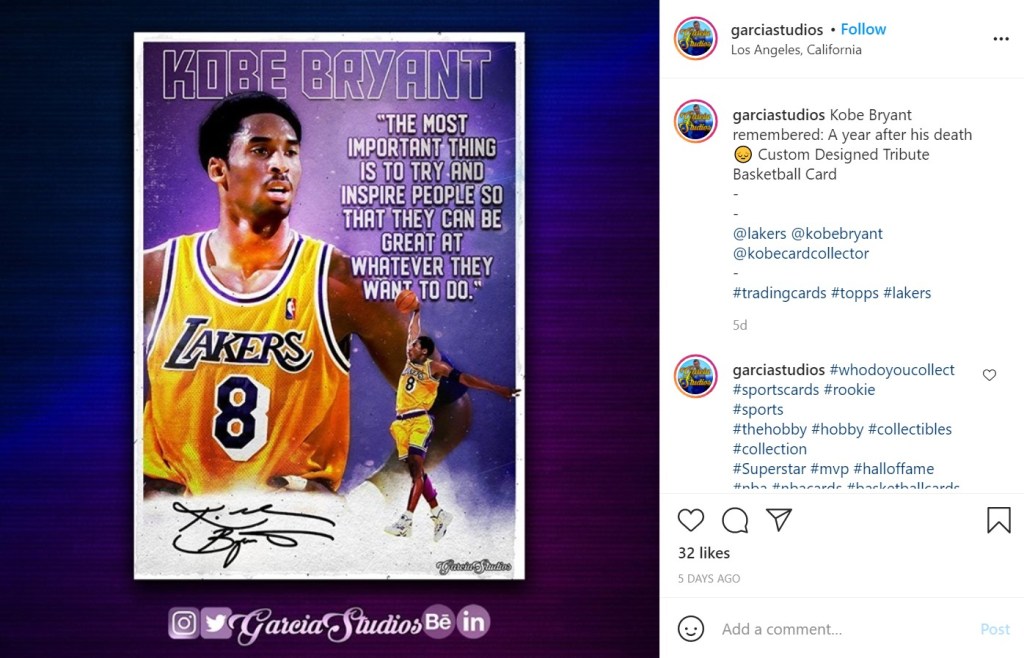Click the garciastudios header profile picture

(x=696, y=39)
